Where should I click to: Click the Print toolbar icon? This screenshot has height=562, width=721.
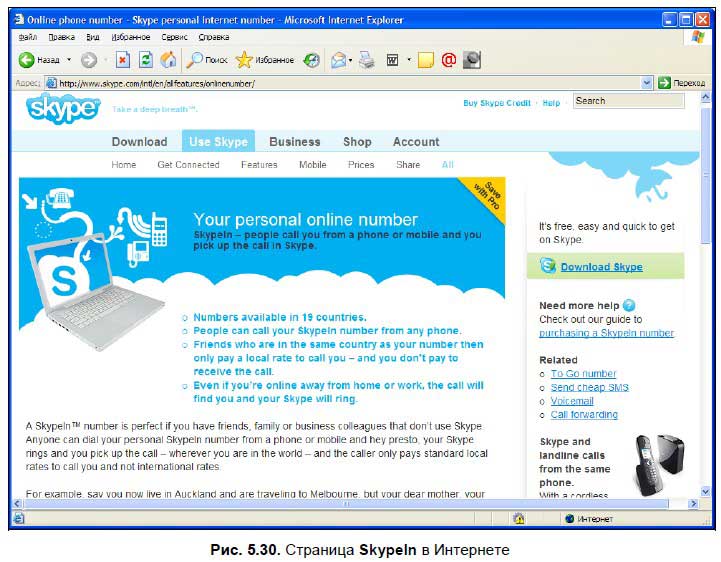[367, 60]
